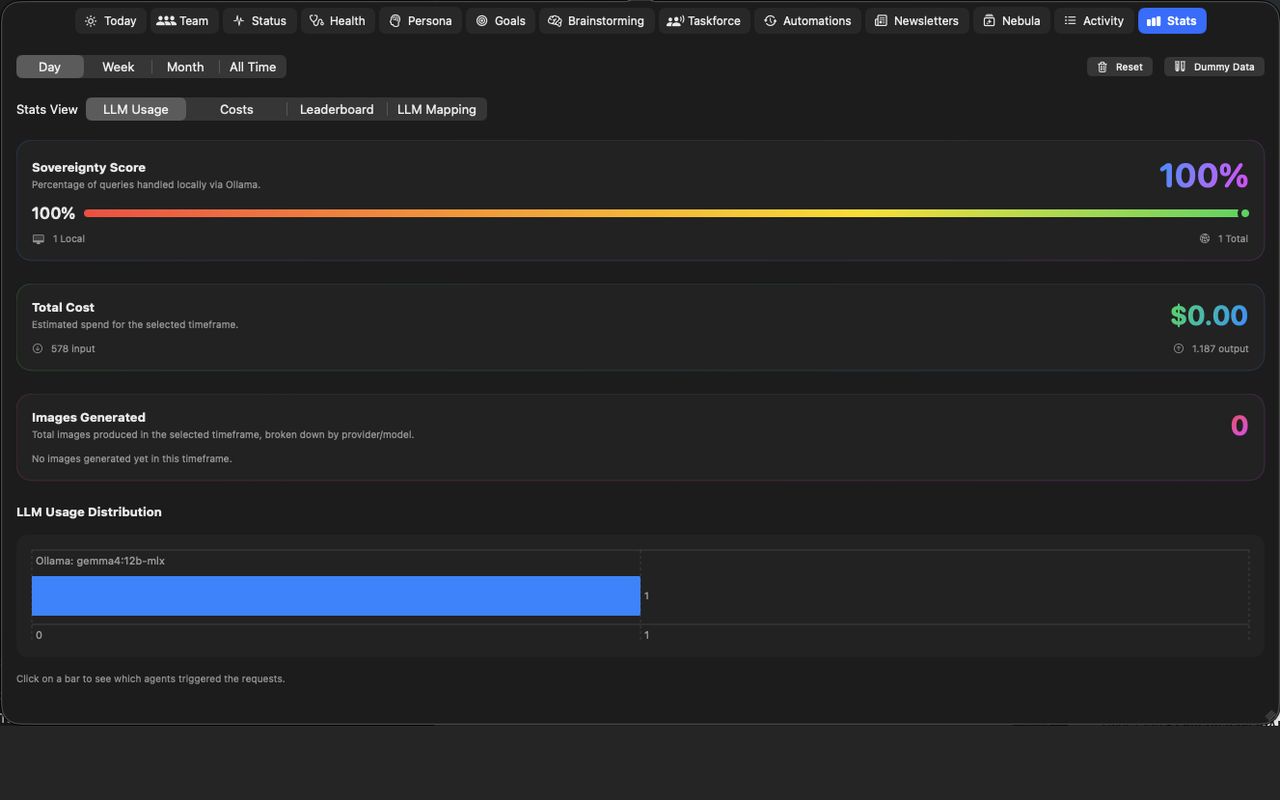Select the Persona head icon

click(x=395, y=21)
